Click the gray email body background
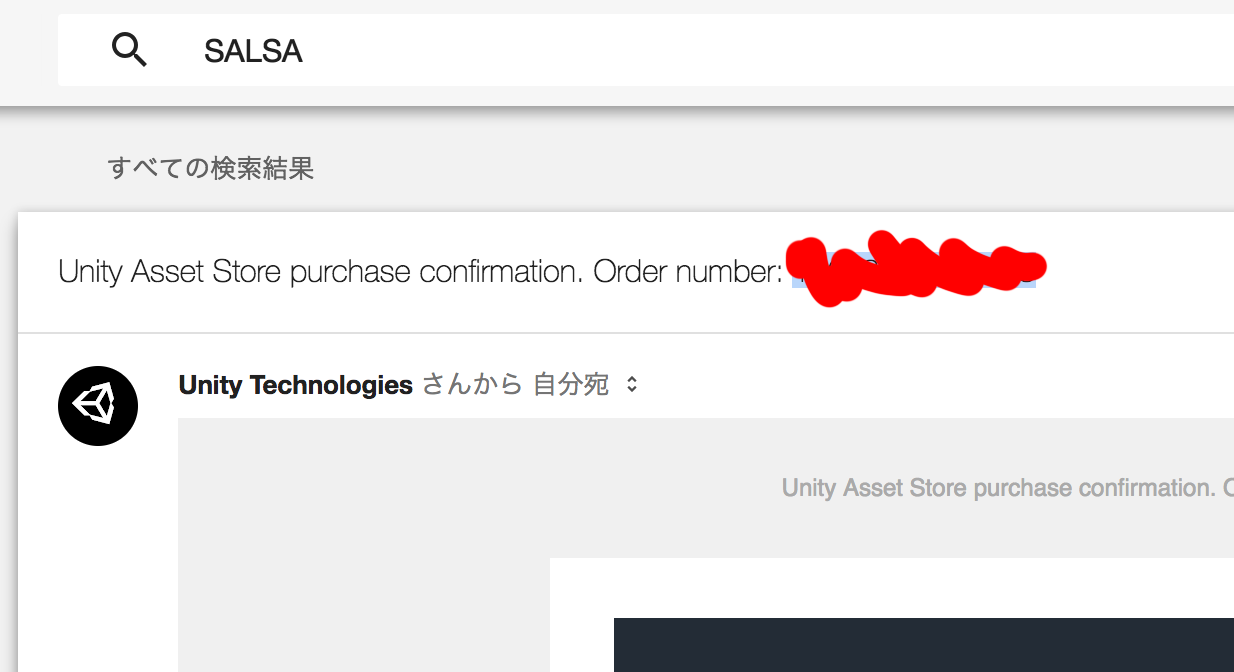The image size is (1234, 672). point(360,560)
